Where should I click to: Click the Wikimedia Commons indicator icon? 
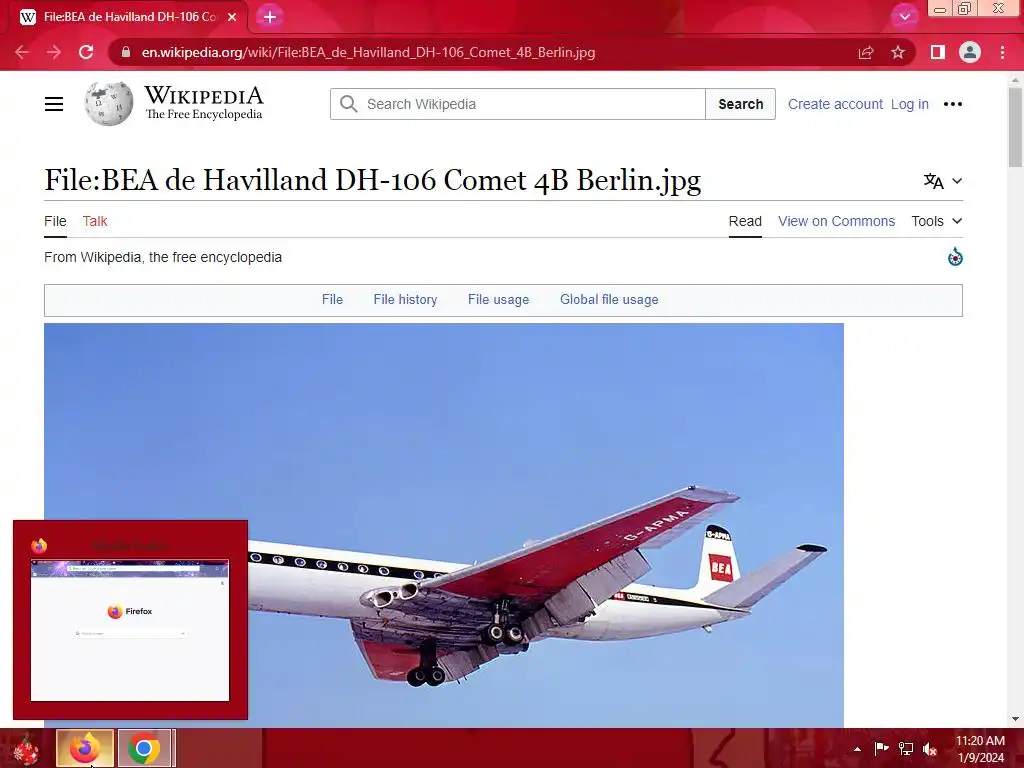click(x=955, y=257)
